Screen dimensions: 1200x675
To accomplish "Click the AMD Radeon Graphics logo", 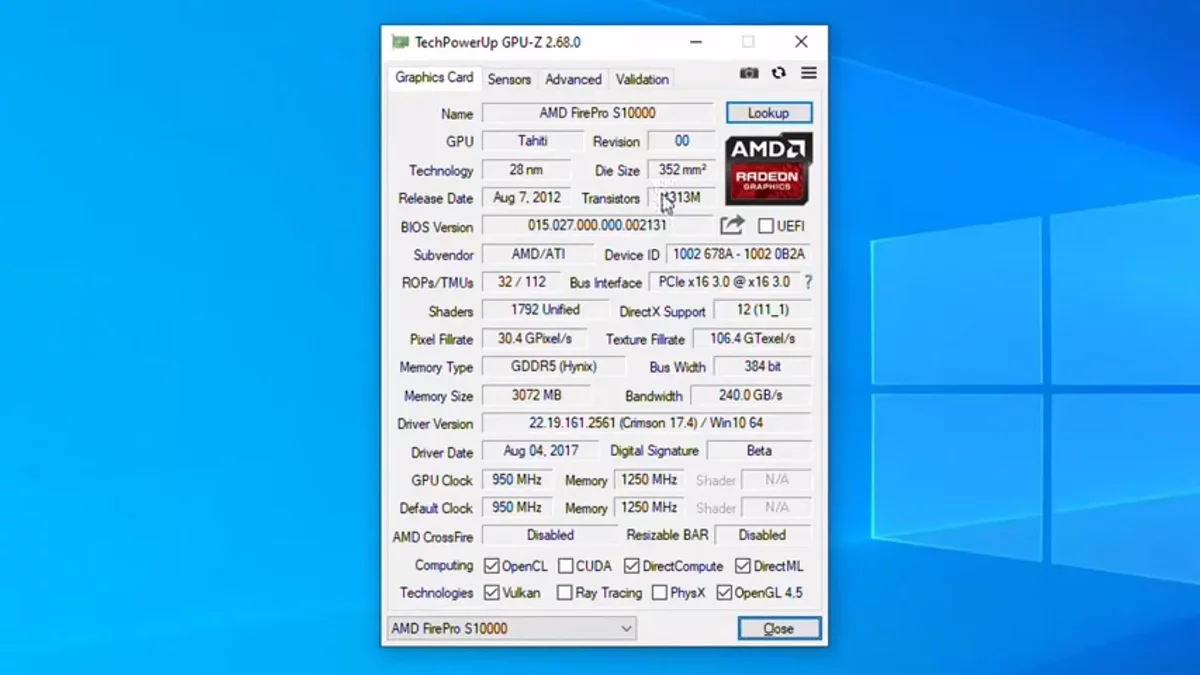I will (x=768, y=168).
